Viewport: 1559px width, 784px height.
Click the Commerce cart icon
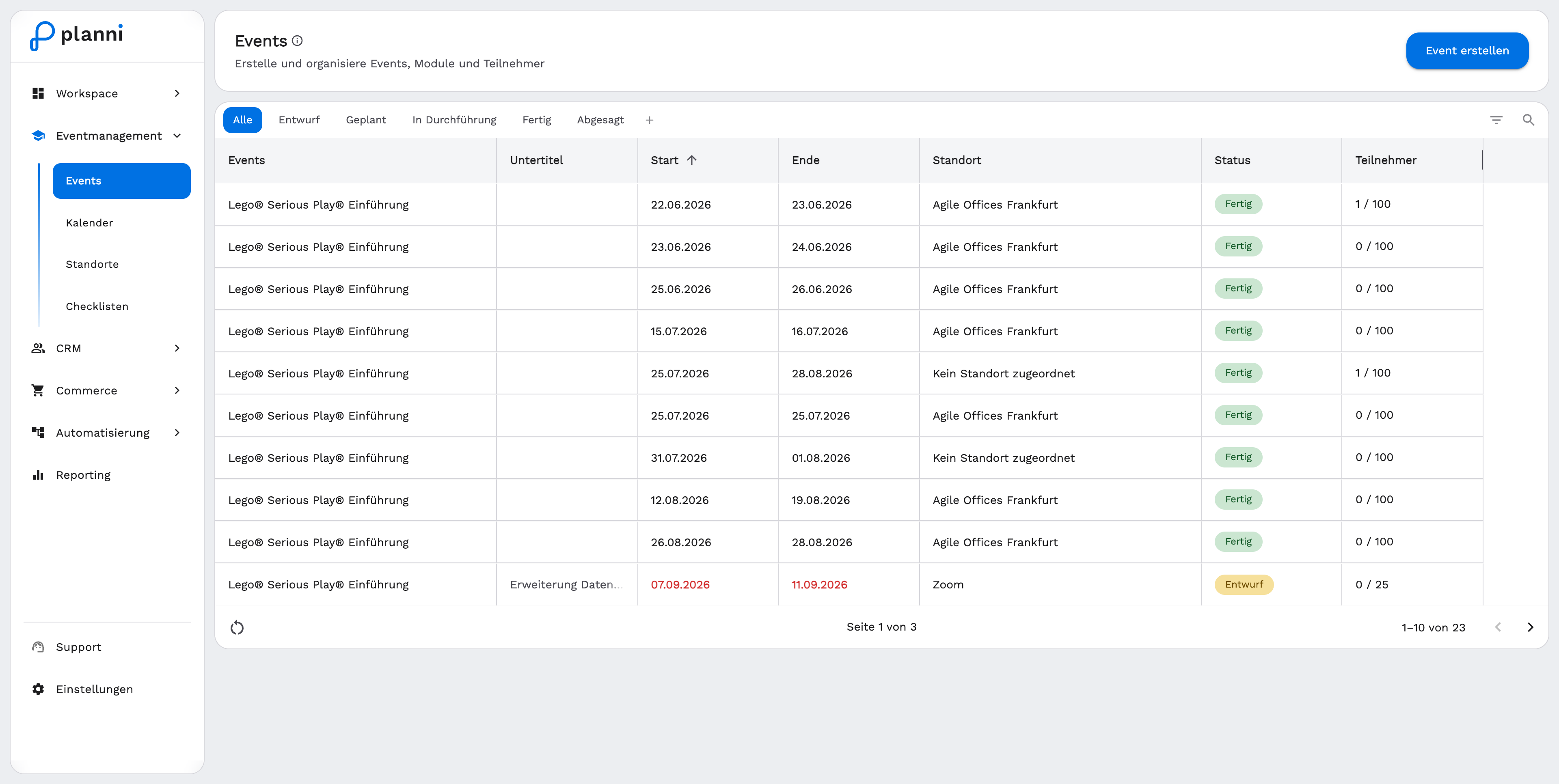[38, 390]
